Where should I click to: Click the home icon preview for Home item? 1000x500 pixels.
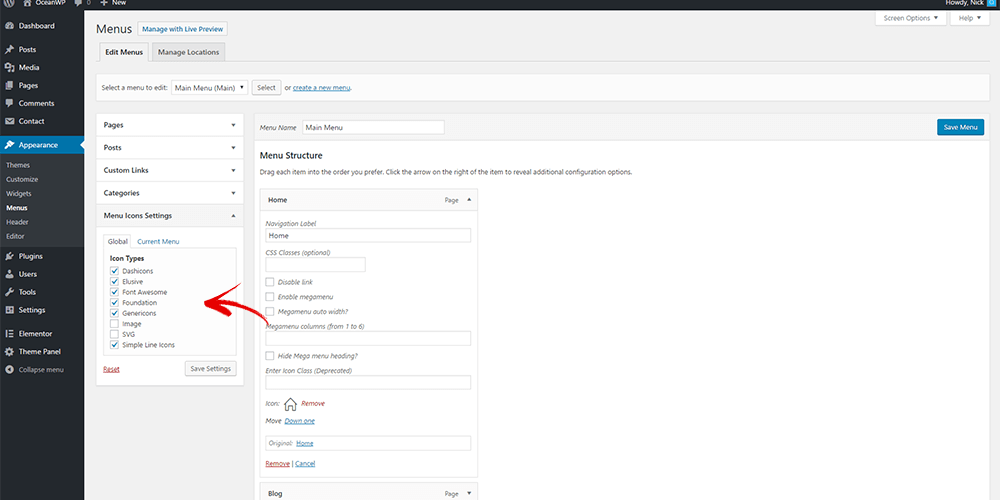291,404
